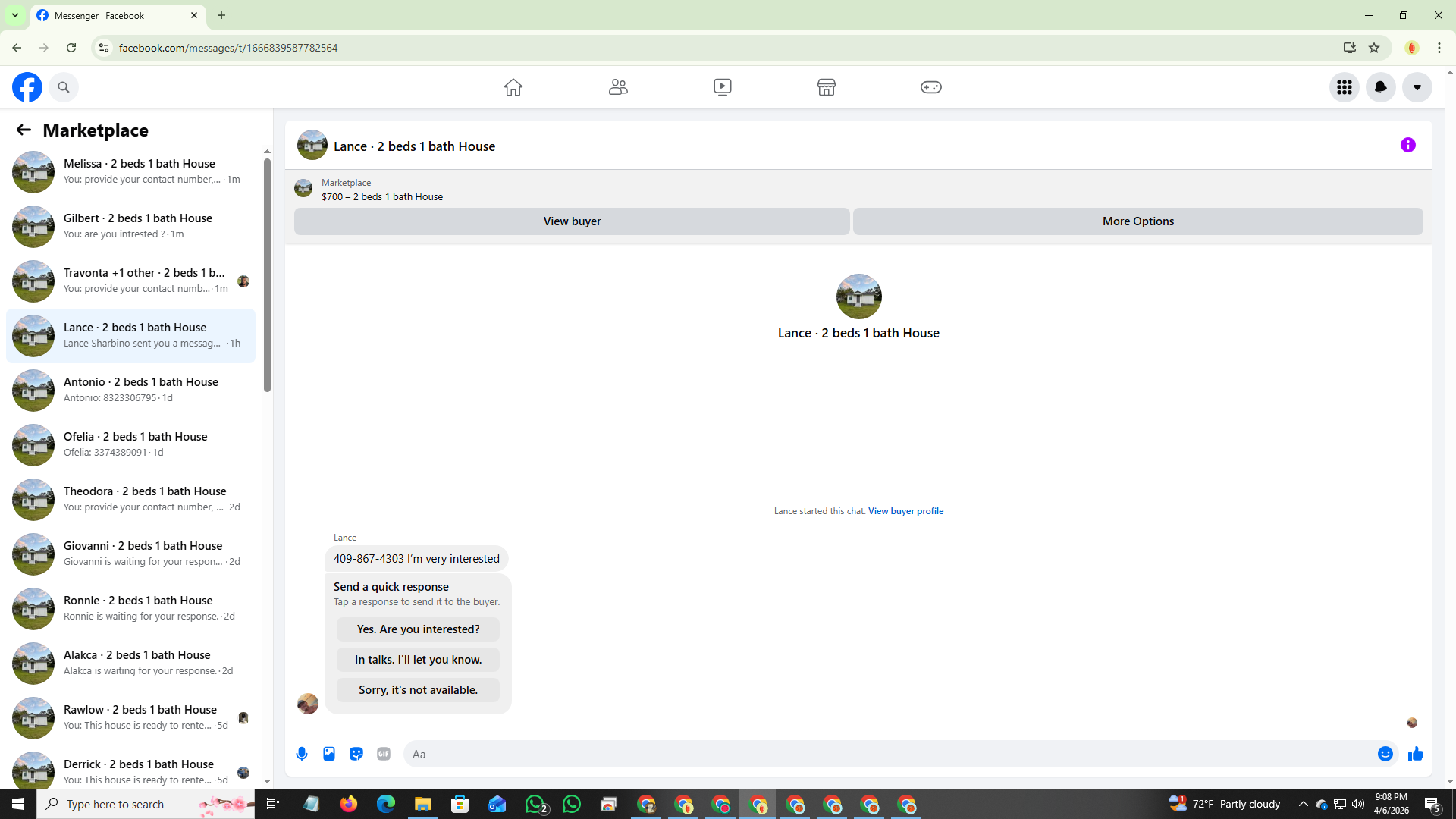The width and height of the screenshot is (1456, 819).
Task: Click the chat list scroll down arrow
Action: pyautogui.click(x=267, y=781)
